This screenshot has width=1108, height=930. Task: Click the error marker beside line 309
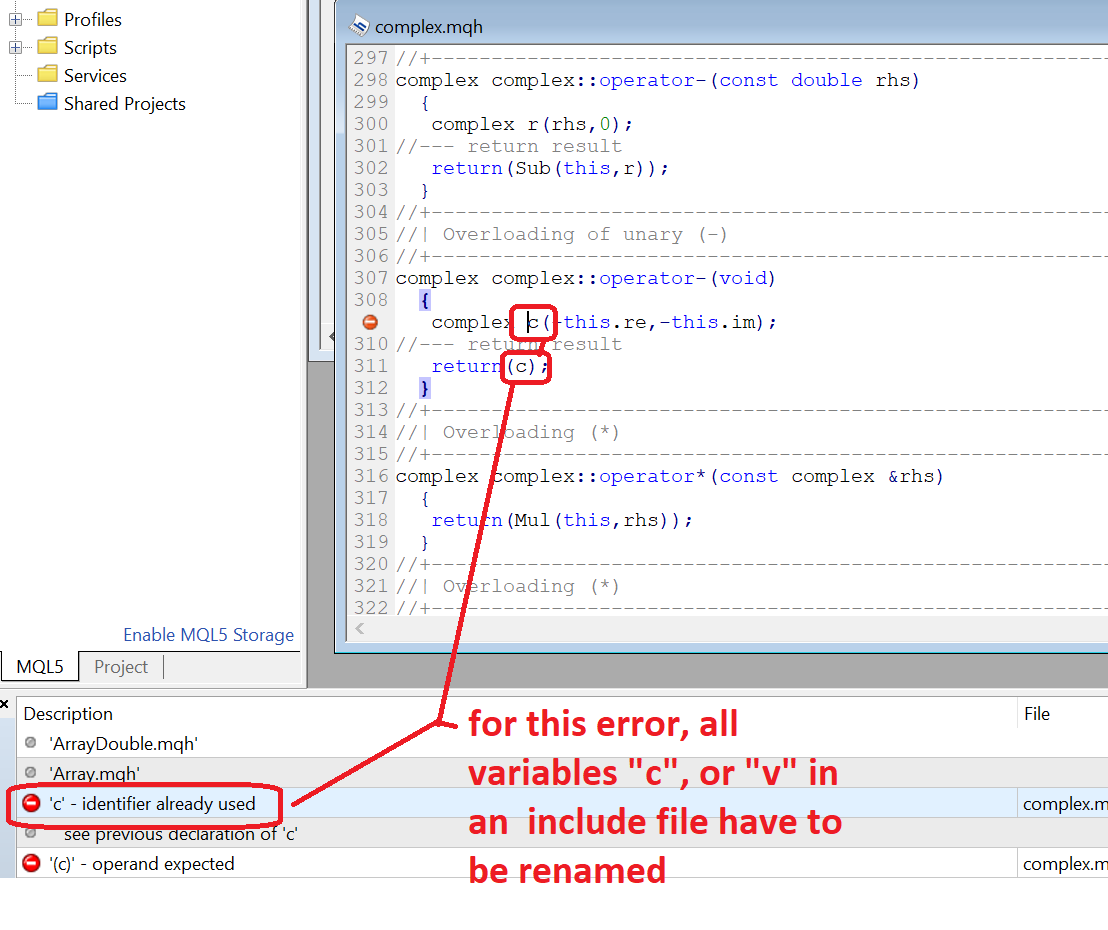pos(370,322)
